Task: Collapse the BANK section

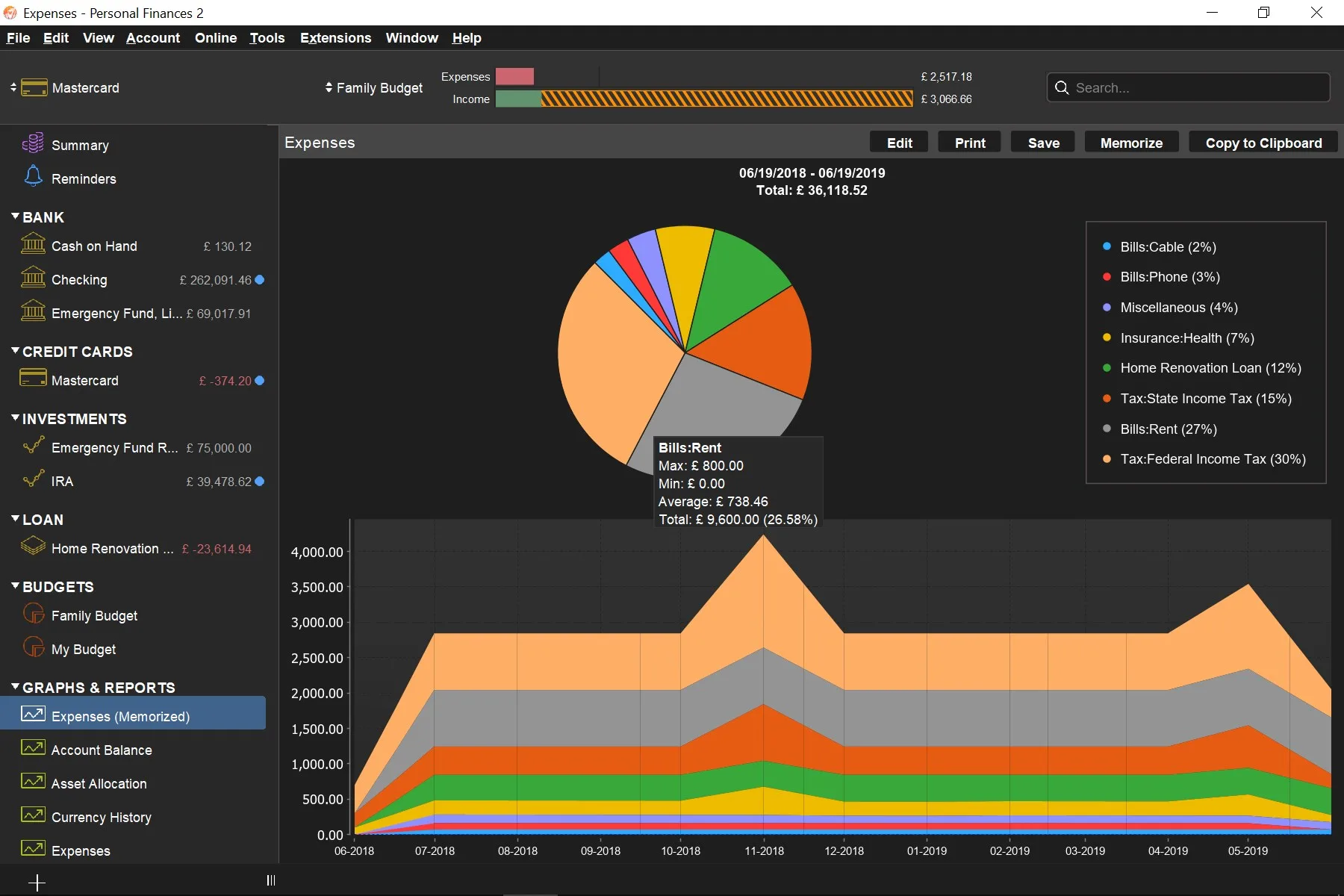Action: pyautogui.click(x=15, y=217)
